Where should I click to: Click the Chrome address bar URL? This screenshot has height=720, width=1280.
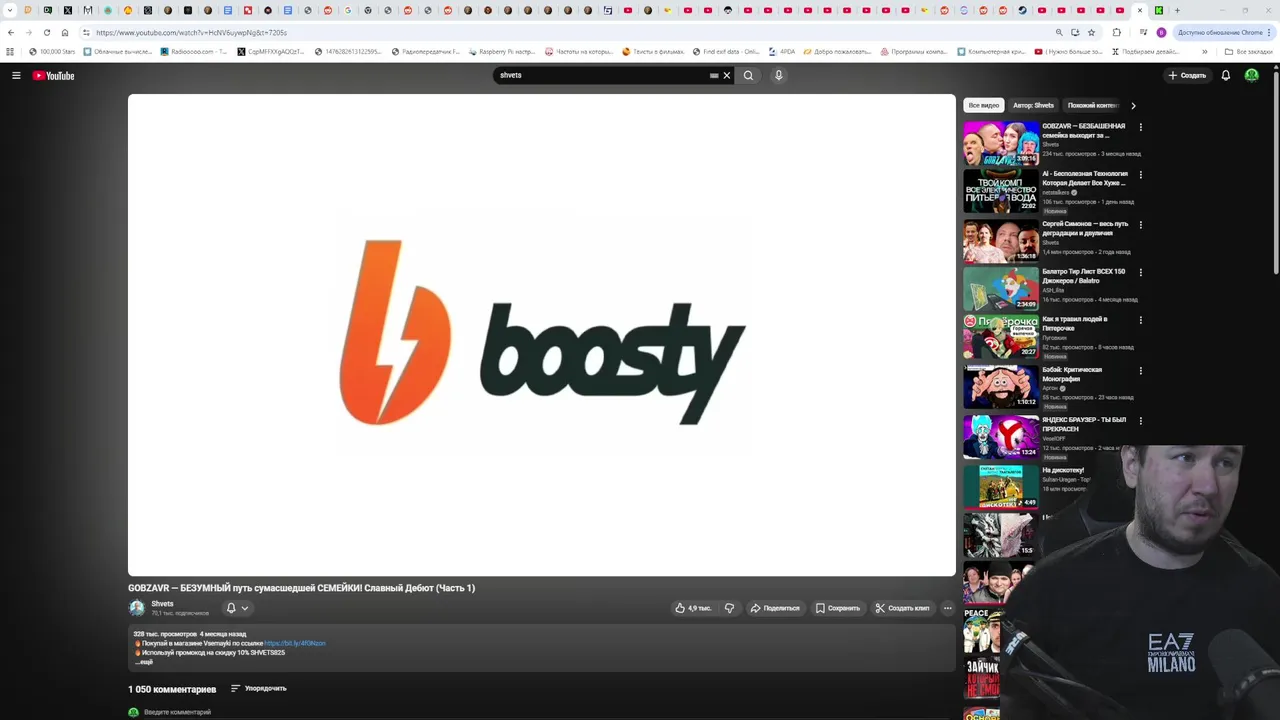click(191, 32)
